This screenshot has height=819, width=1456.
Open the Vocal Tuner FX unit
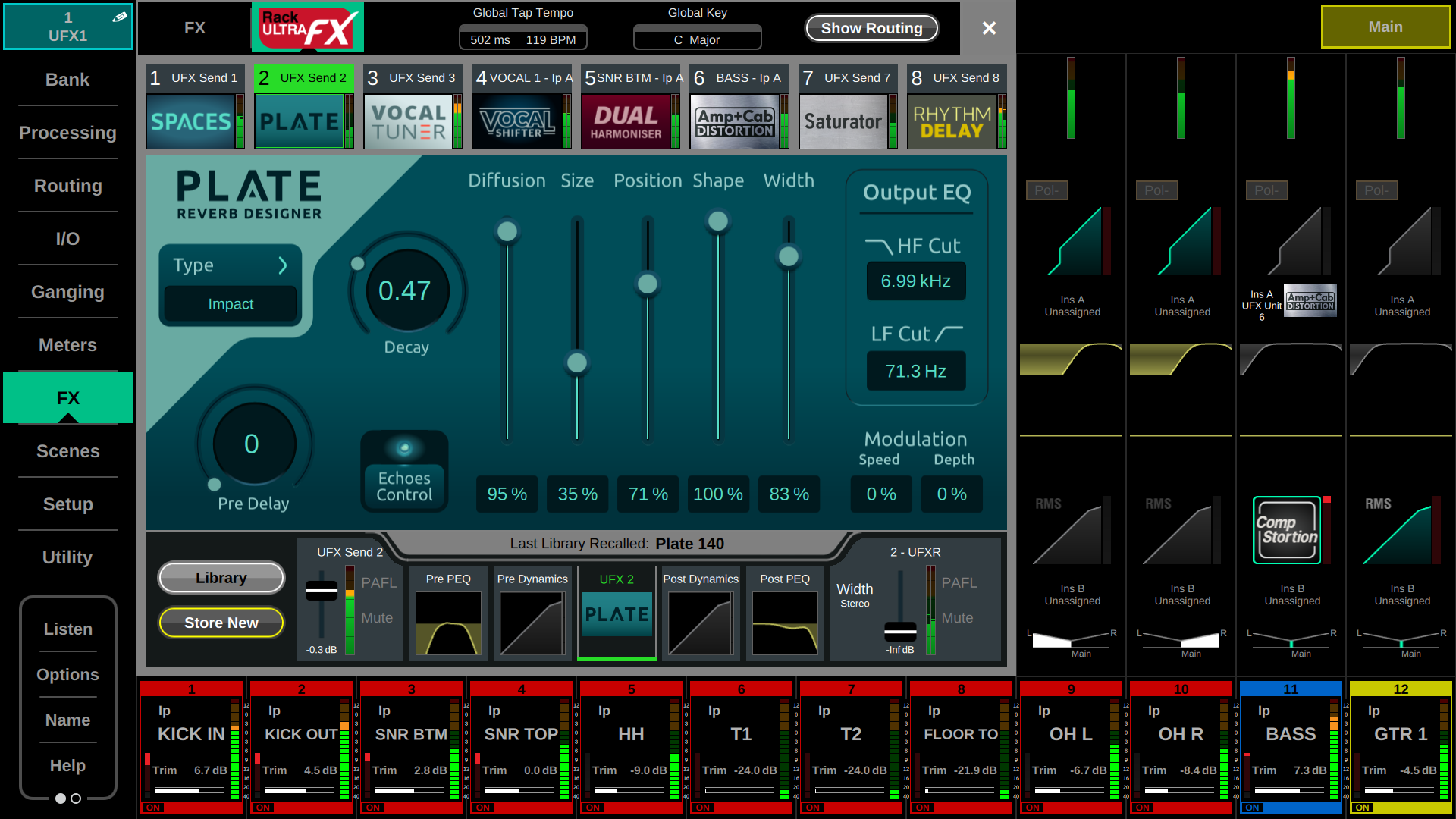click(408, 121)
